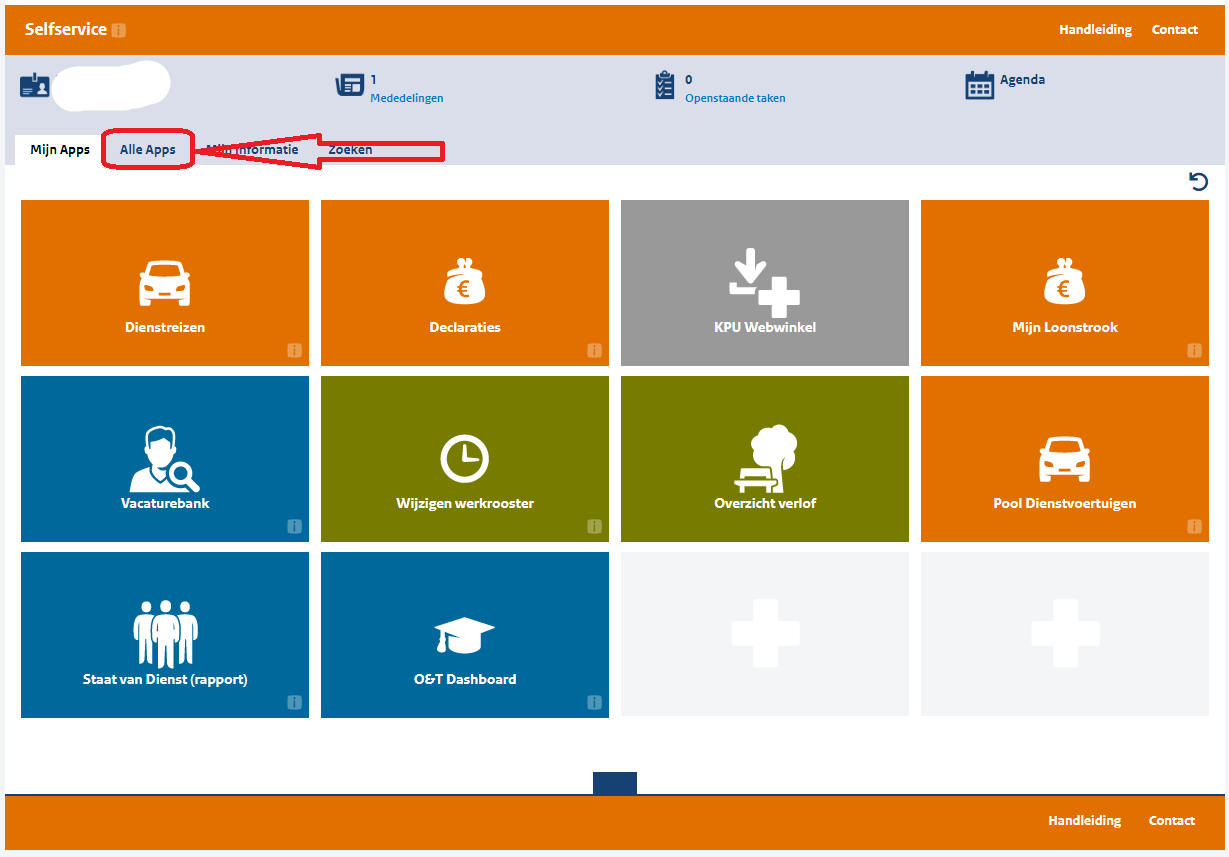
Task: Show info for the Dienstreizen tile
Action: click(294, 351)
